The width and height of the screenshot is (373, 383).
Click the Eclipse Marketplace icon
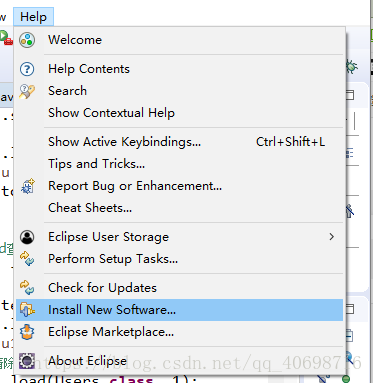point(27,332)
